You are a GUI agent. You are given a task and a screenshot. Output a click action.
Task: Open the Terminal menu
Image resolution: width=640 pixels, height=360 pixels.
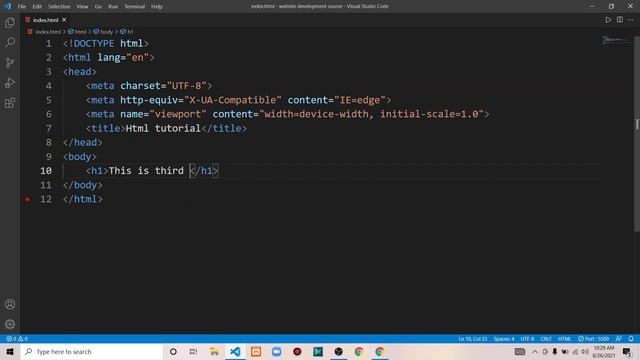134,6
